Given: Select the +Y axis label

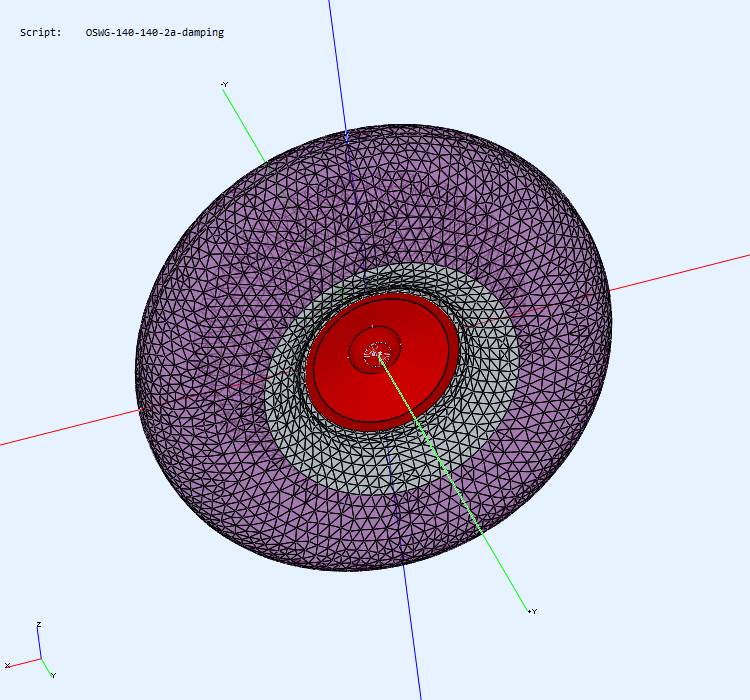Looking at the screenshot, I should tap(533, 611).
